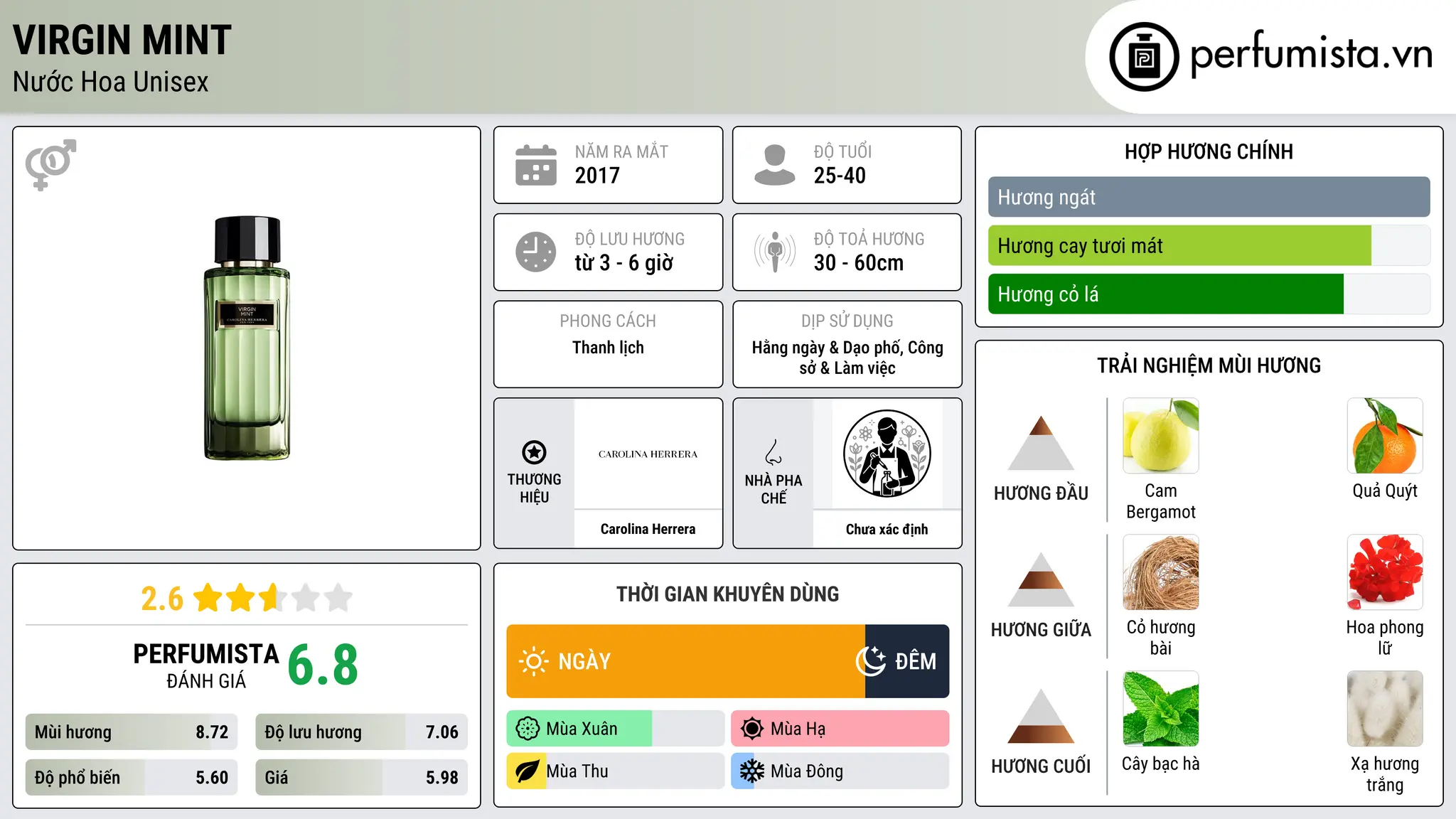
Task: Click the sun icon in the Ngày bar
Action: 533,661
